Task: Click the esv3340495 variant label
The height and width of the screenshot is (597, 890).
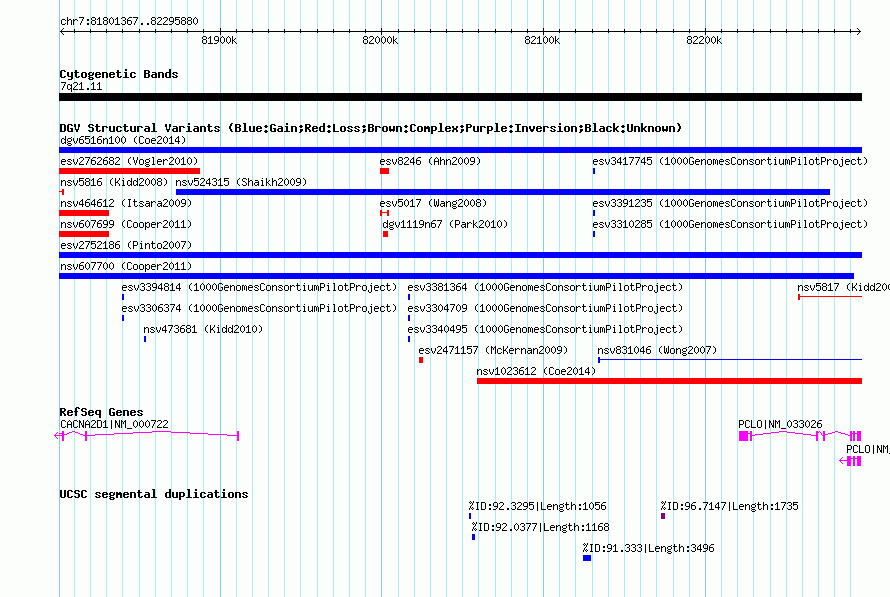Action: (545, 329)
